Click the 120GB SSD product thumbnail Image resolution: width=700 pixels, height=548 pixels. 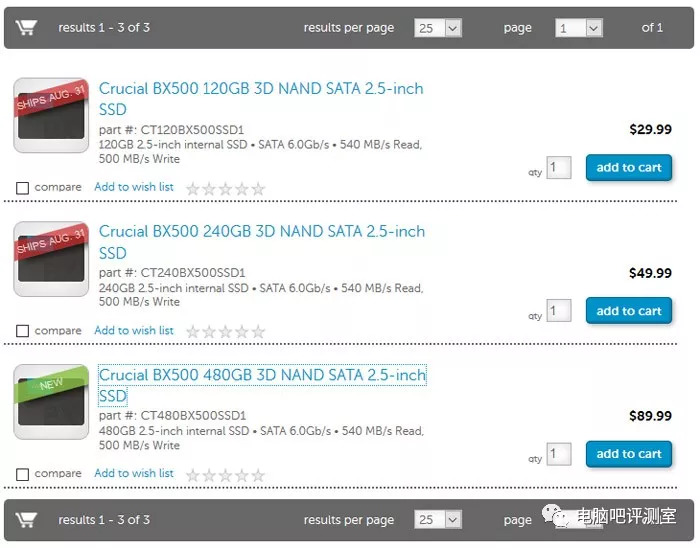(x=51, y=115)
